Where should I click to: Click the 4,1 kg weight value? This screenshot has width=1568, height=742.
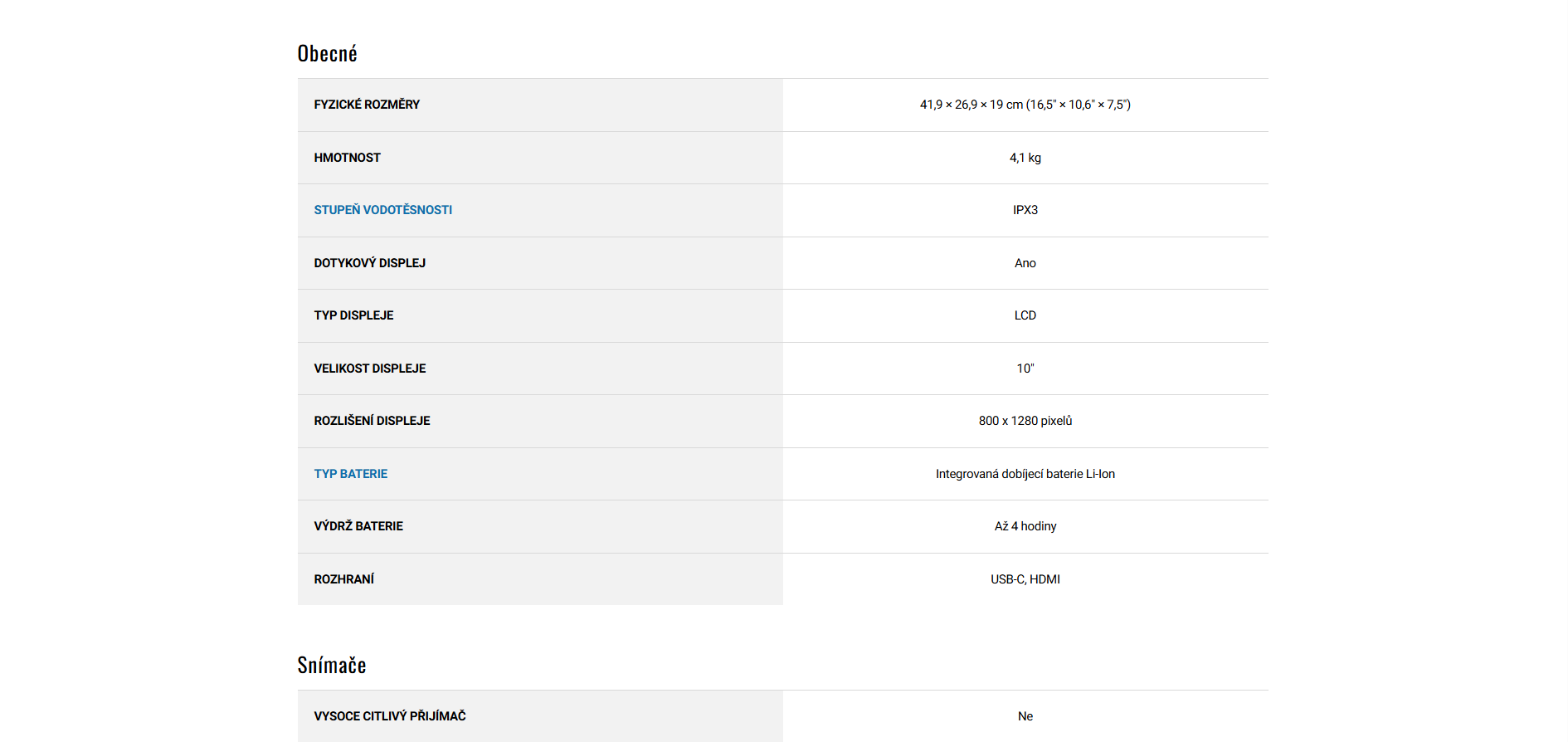[x=1025, y=158]
